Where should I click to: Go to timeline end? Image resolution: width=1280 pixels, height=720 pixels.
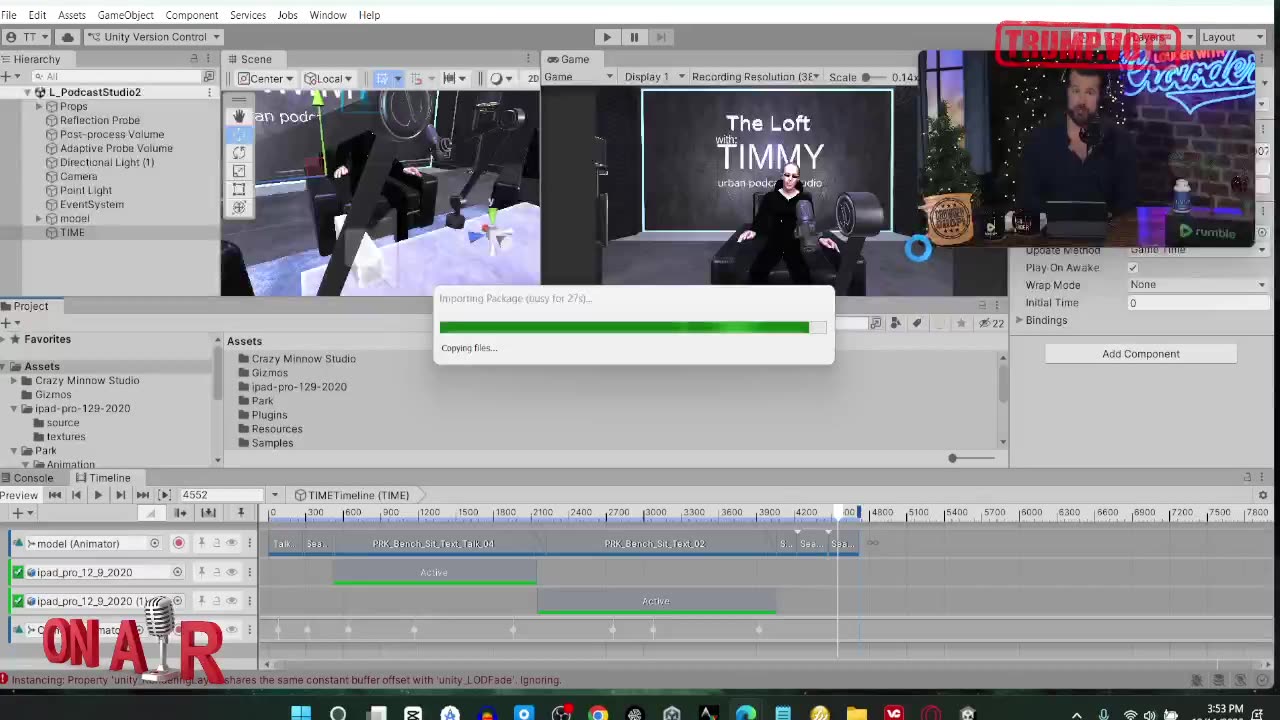click(x=142, y=495)
